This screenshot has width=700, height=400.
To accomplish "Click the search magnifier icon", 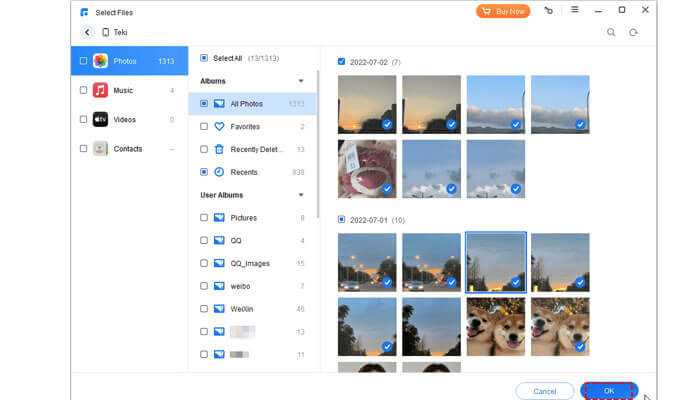I will point(611,32).
